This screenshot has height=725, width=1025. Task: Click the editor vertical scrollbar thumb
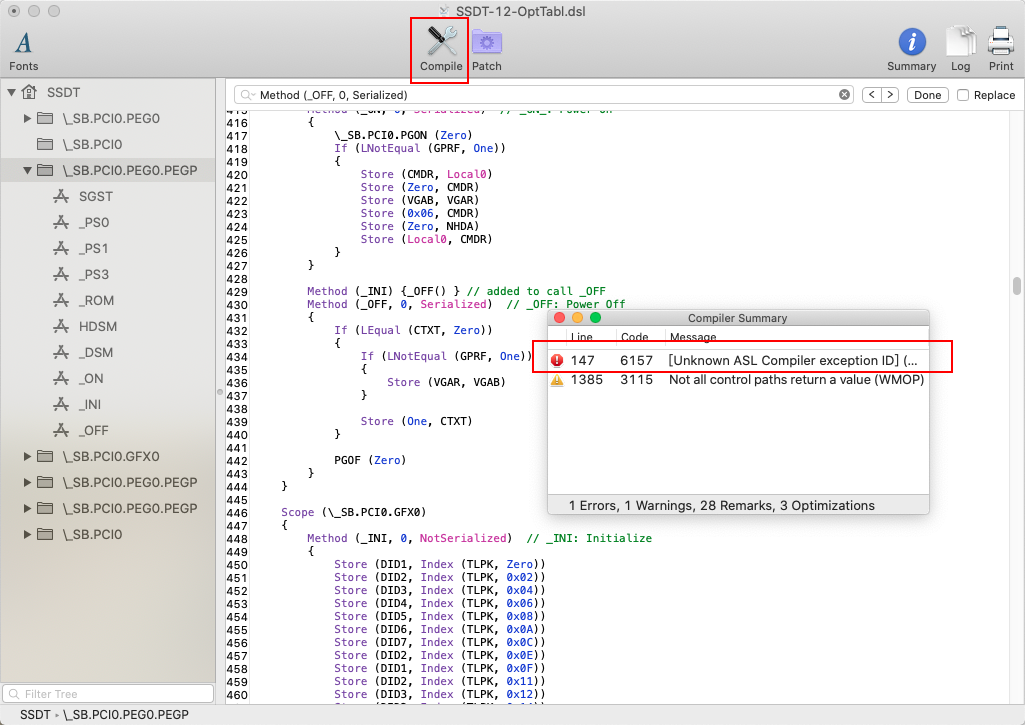click(x=1017, y=286)
